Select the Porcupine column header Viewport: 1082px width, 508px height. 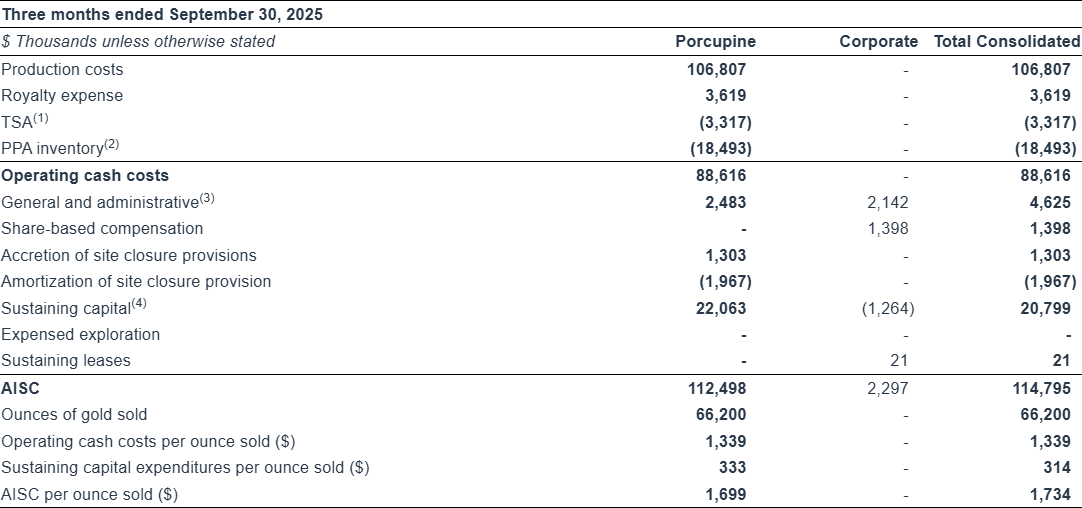pyautogui.click(x=715, y=42)
